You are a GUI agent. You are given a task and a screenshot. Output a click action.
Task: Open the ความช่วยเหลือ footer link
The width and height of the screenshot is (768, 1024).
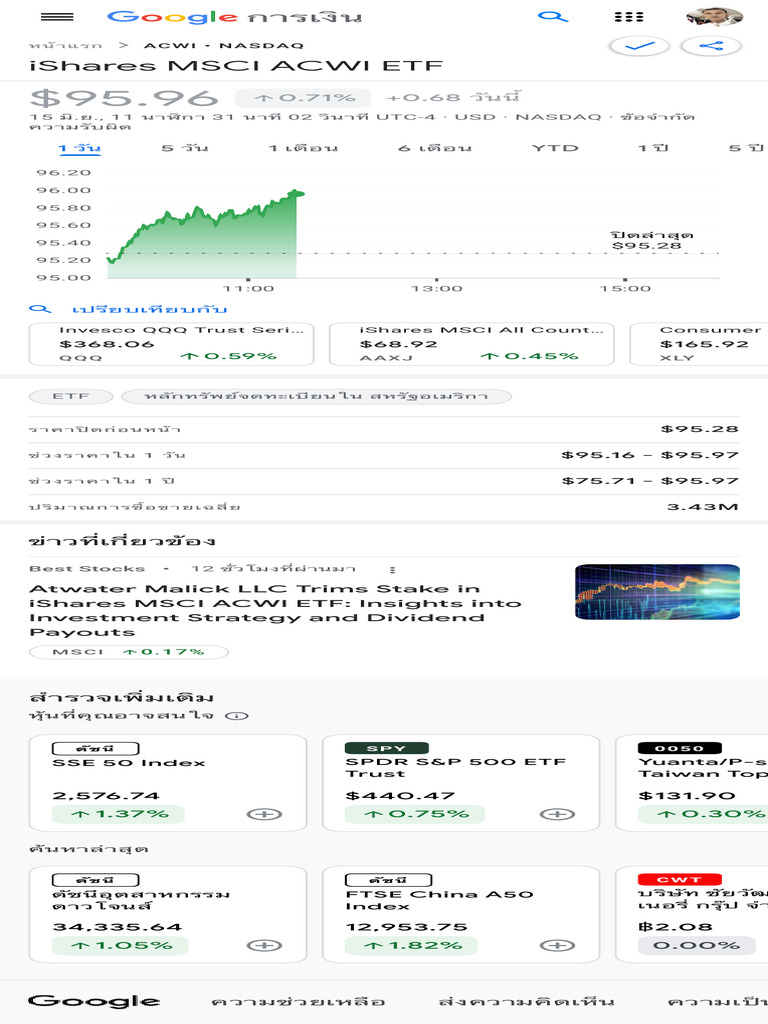tap(298, 1001)
